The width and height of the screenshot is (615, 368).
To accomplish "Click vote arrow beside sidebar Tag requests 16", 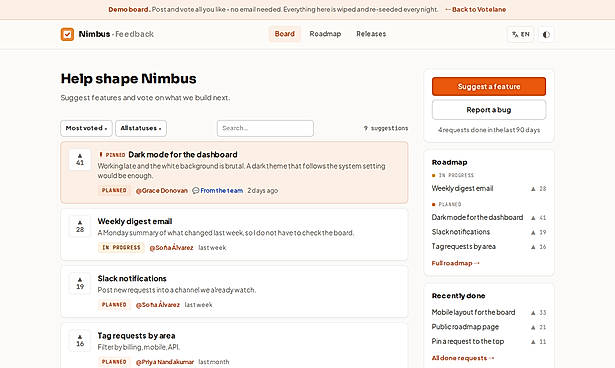I will (533, 247).
